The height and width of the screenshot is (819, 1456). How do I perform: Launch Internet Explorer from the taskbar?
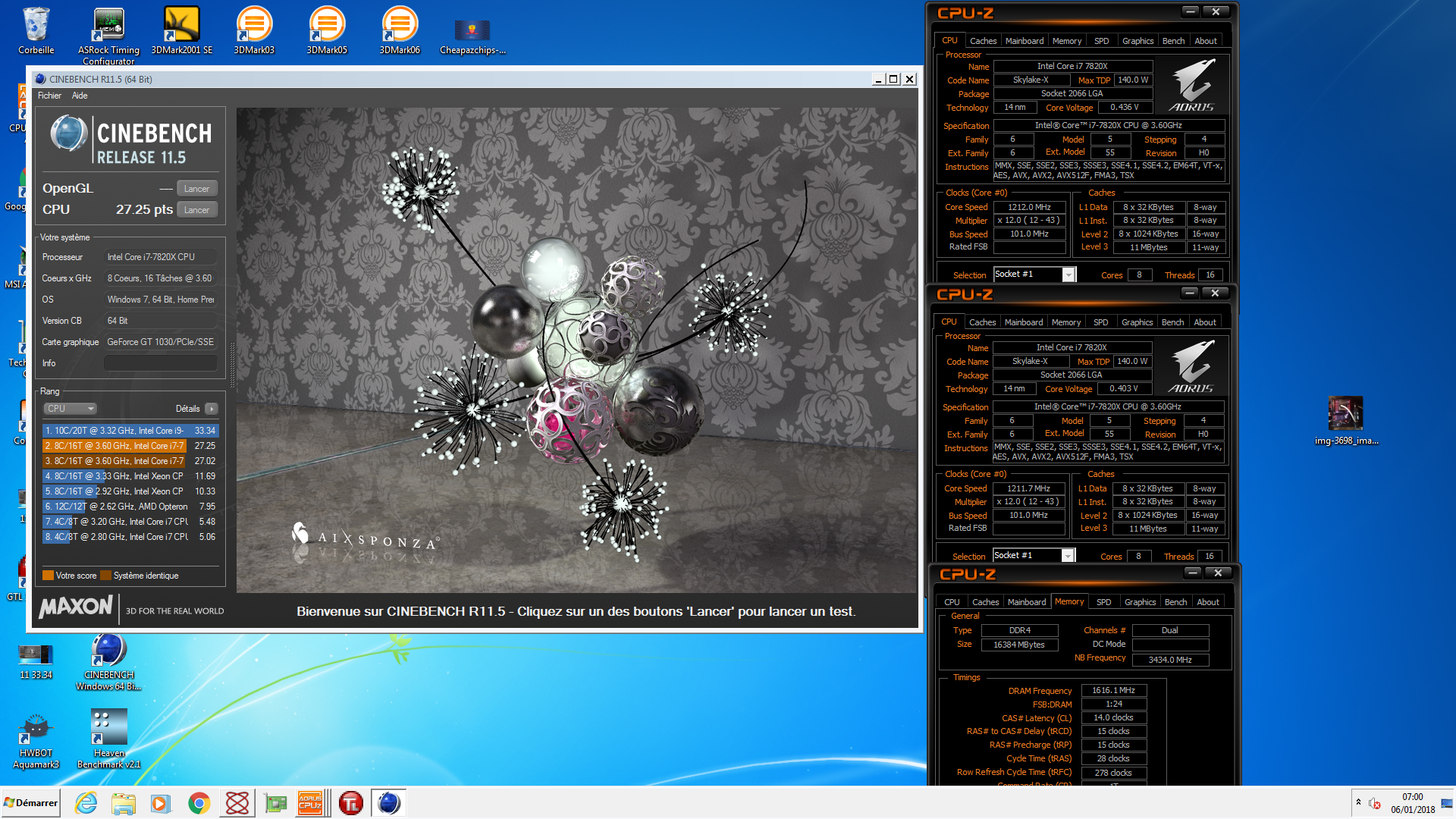point(86,803)
